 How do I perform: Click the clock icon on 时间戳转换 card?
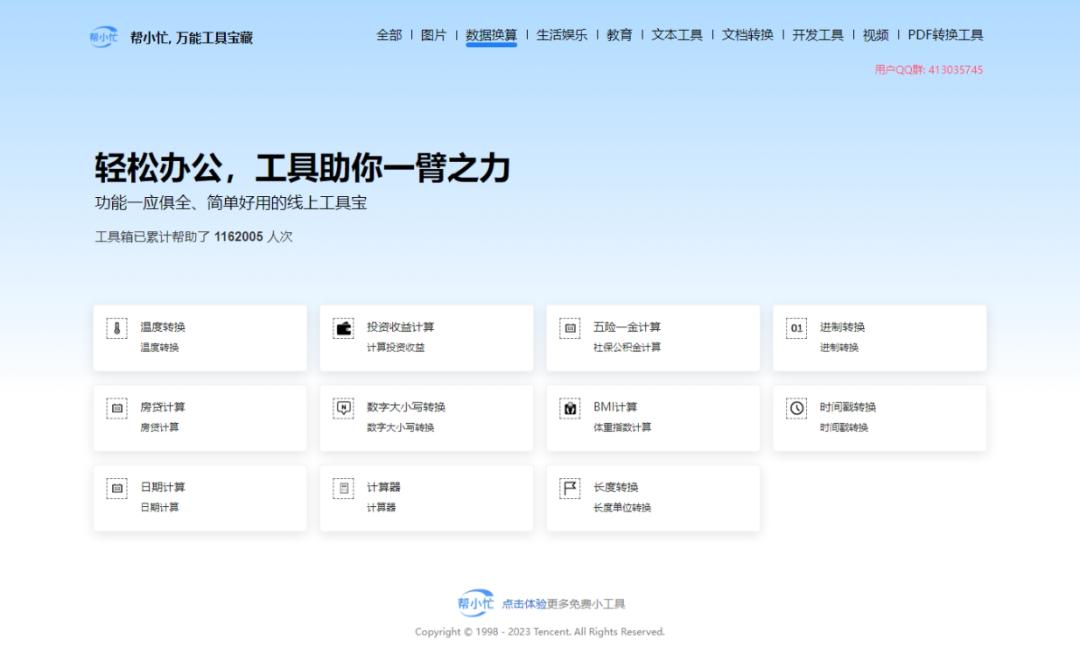[x=797, y=407]
